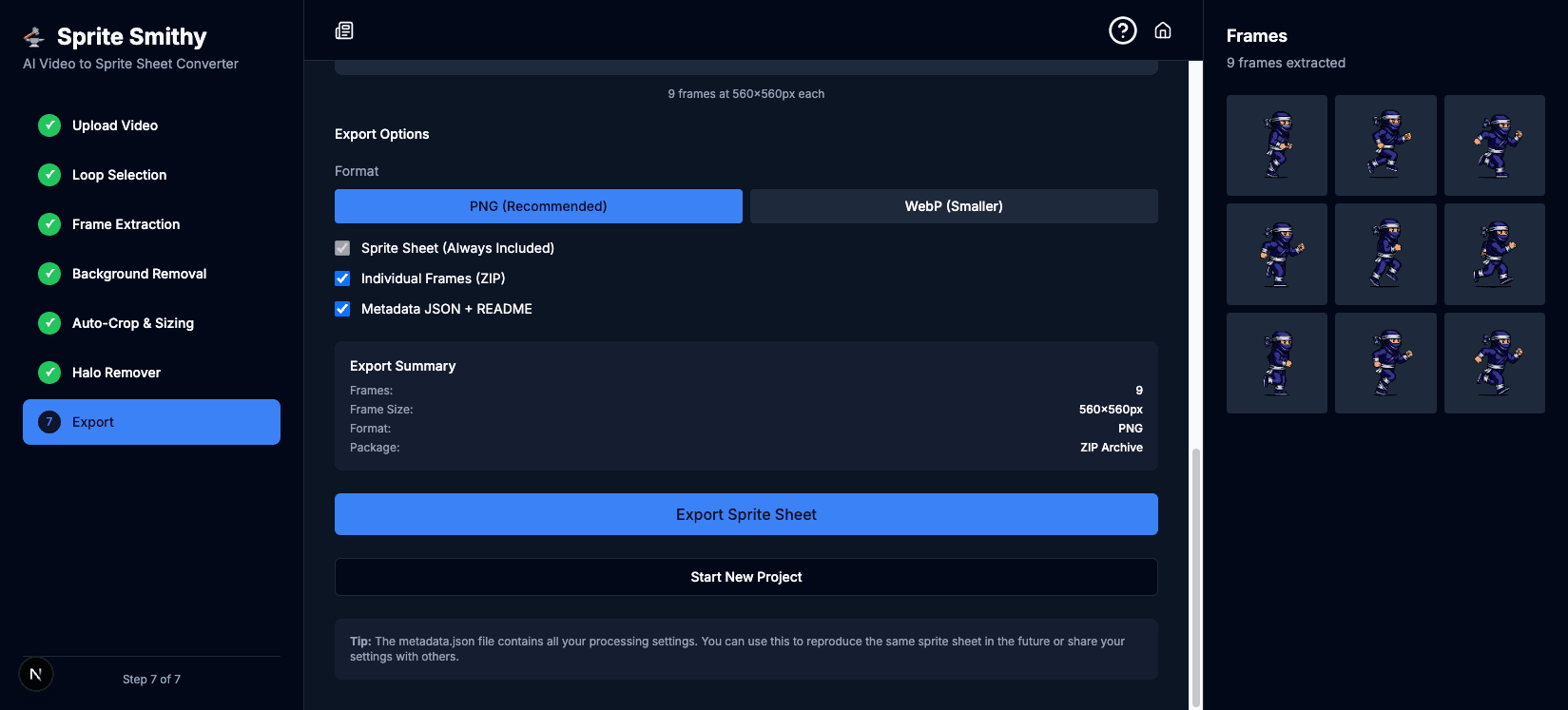1568x710 pixels.
Task: Click the round N avatar badge
Action: coord(36,675)
